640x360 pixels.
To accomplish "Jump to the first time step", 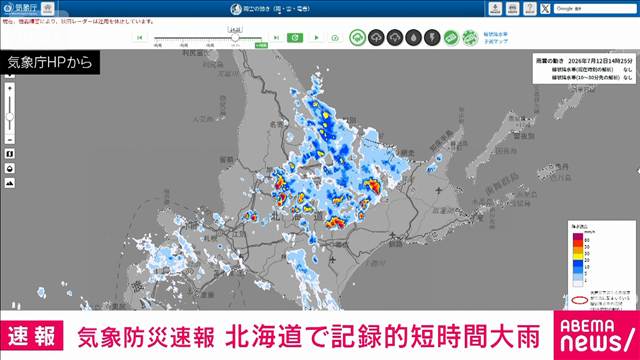I will click(140, 38).
